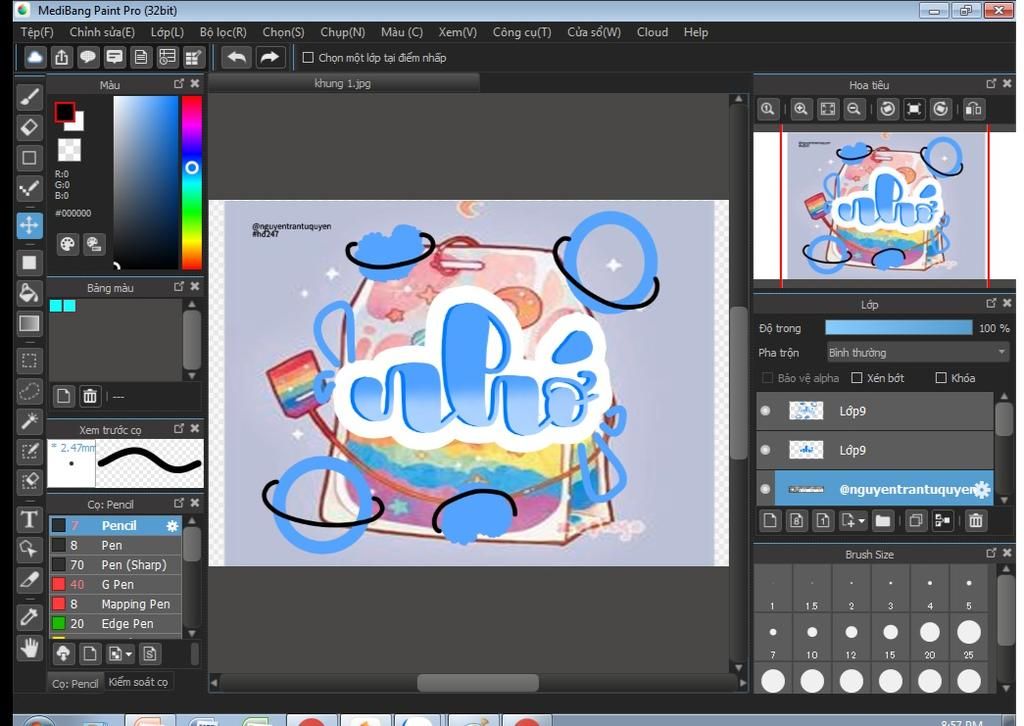Hide the @nguyentrantuquyen layer
Image resolution: width=1024 pixels, height=726 pixels.
(x=765, y=489)
